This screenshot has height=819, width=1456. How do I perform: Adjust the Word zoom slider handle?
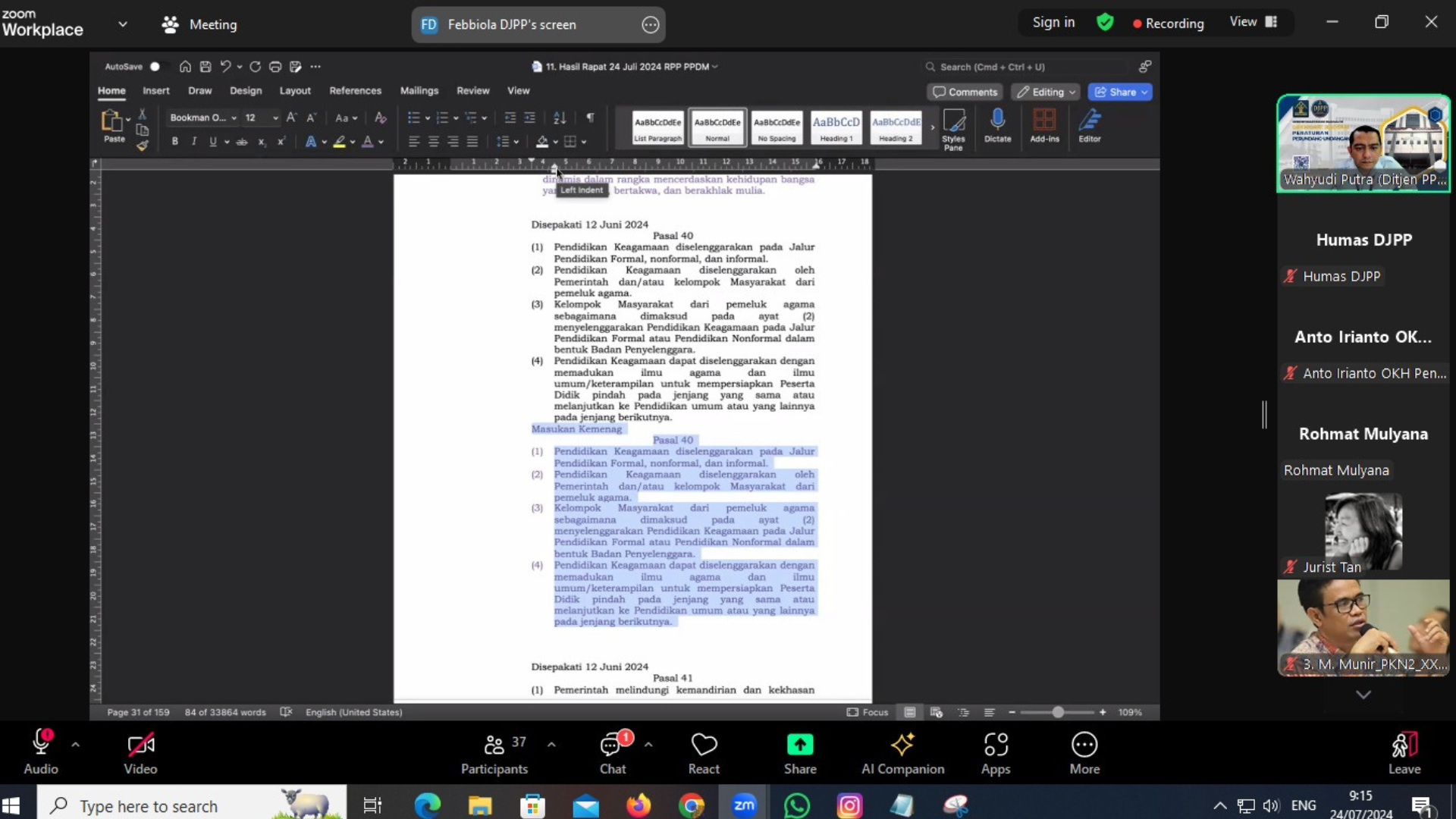tap(1058, 712)
